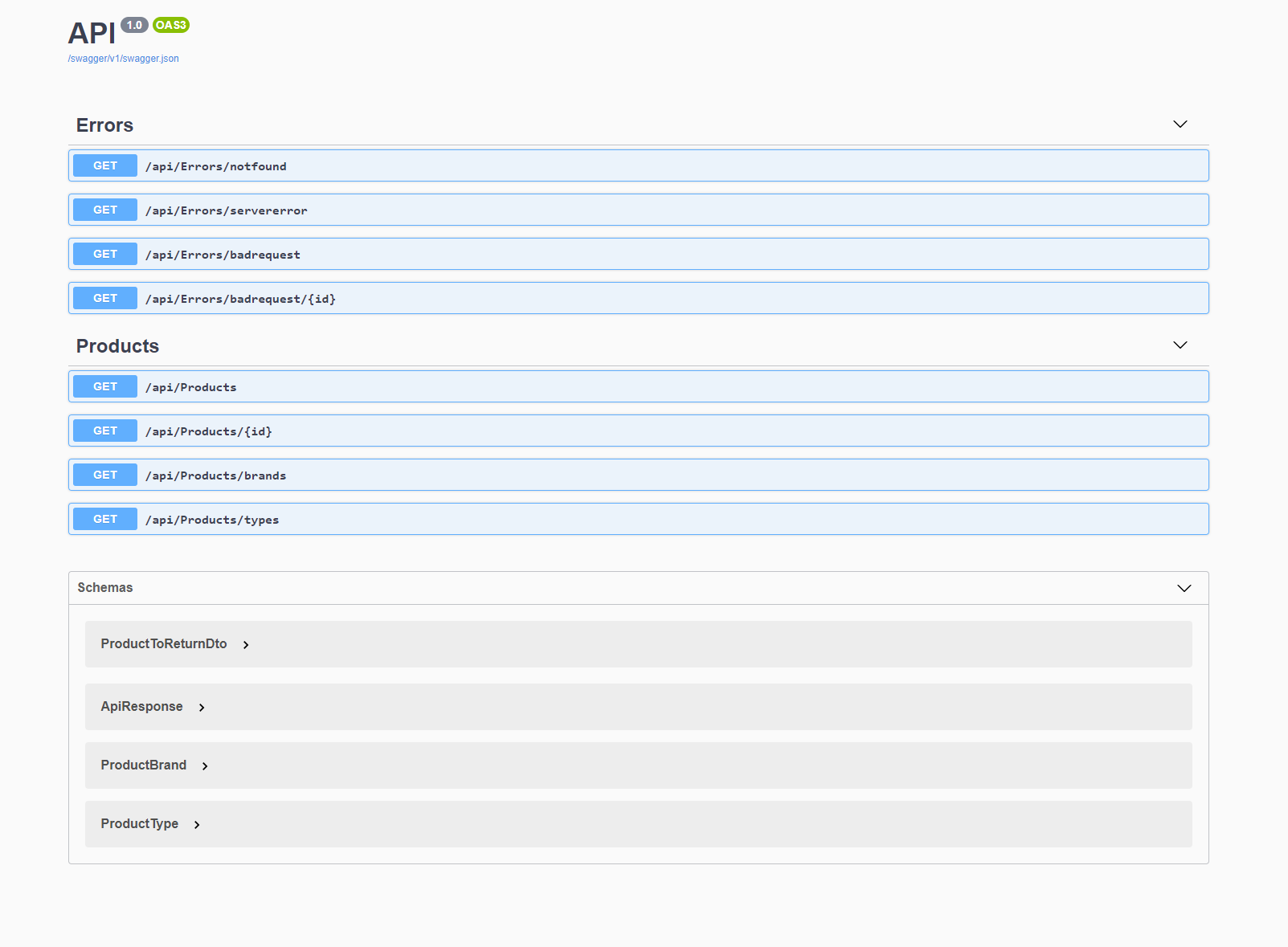Viewport: 1288px width, 947px height.
Task: Open endpoint path /api/Products/brands
Action: coord(215,476)
